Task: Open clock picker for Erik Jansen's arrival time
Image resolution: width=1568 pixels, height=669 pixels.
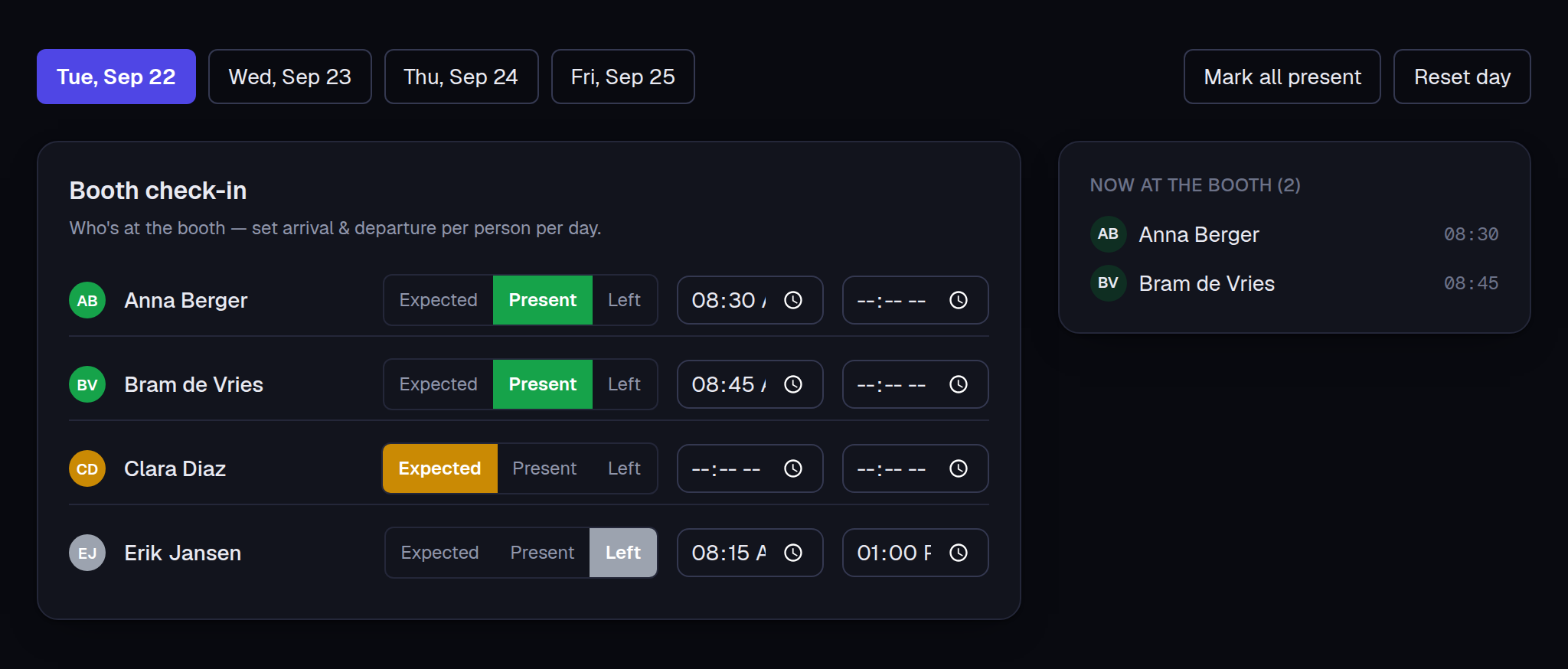Action: (x=793, y=553)
